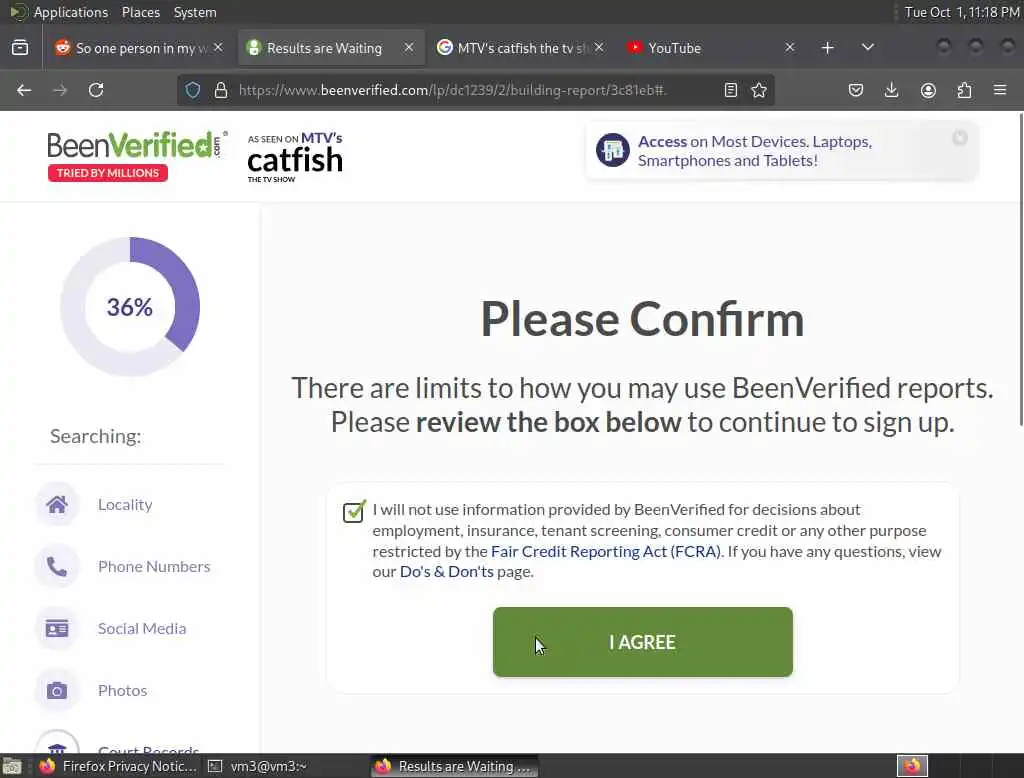Click the Photos camera icon
This screenshot has width=1024, height=778.
click(x=57, y=690)
